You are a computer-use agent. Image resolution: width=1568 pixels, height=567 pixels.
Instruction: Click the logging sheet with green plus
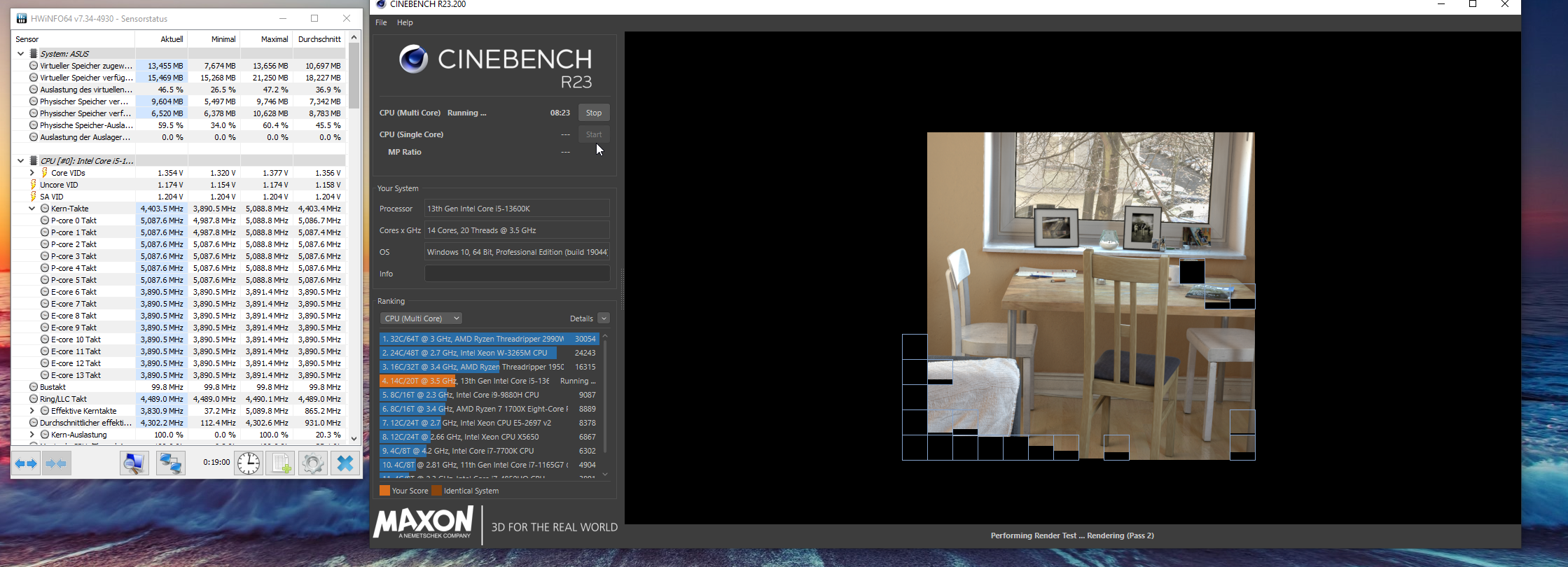tap(281, 463)
